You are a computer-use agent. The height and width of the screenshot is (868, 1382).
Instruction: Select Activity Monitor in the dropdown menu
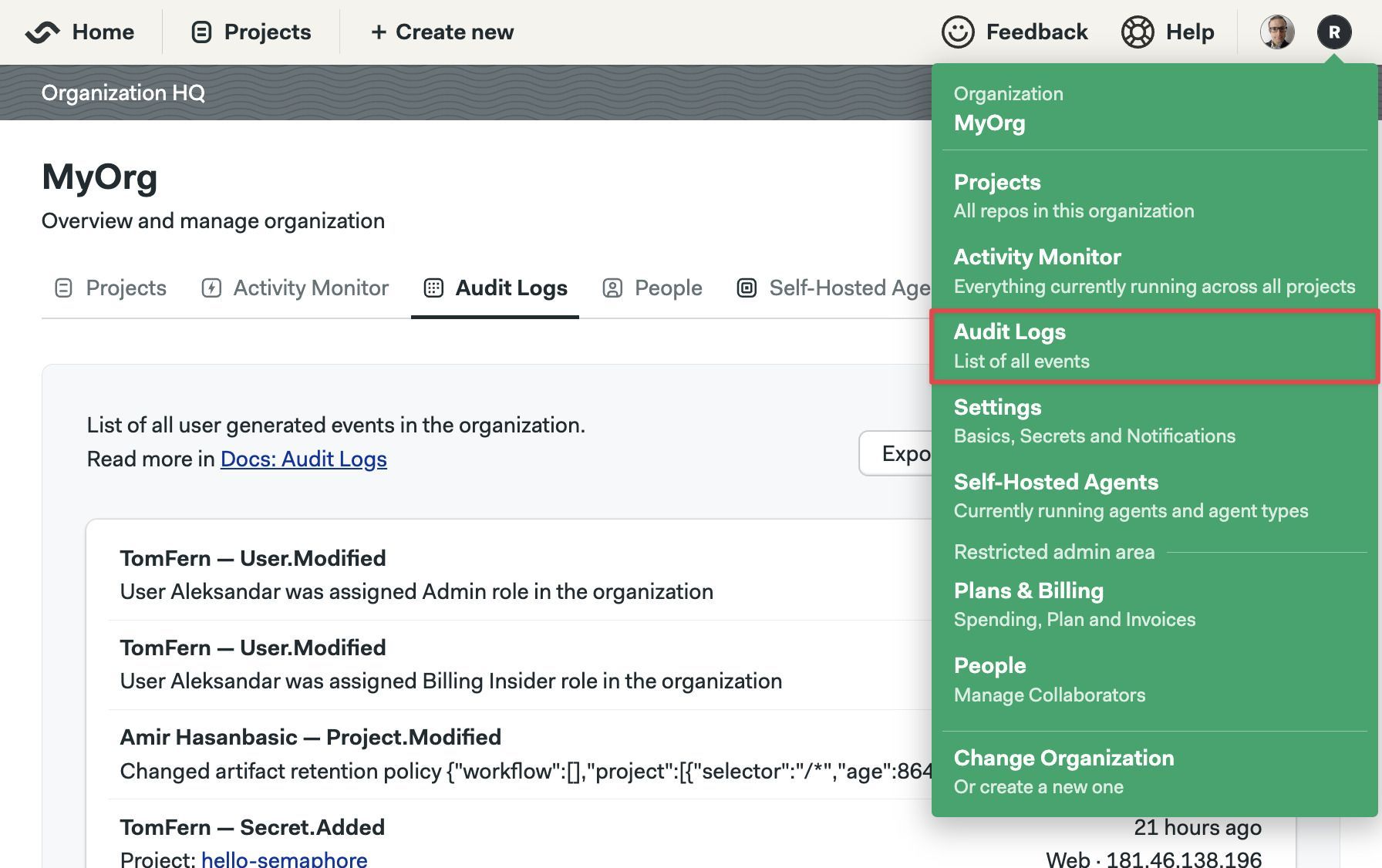[x=1154, y=271]
